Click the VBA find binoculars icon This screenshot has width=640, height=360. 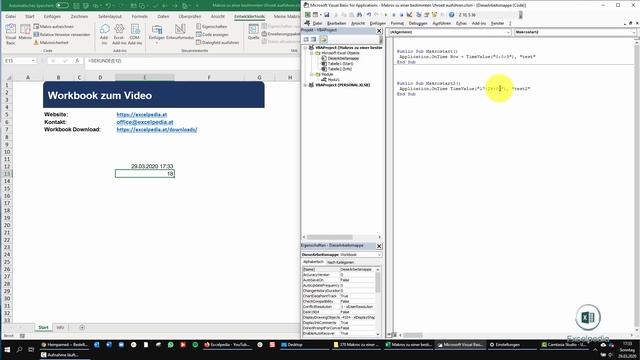tap(359, 15)
